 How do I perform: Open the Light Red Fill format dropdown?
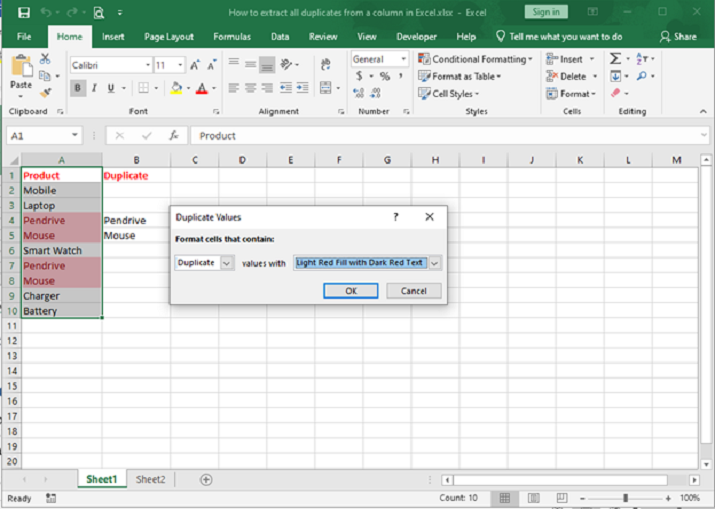tap(435, 263)
